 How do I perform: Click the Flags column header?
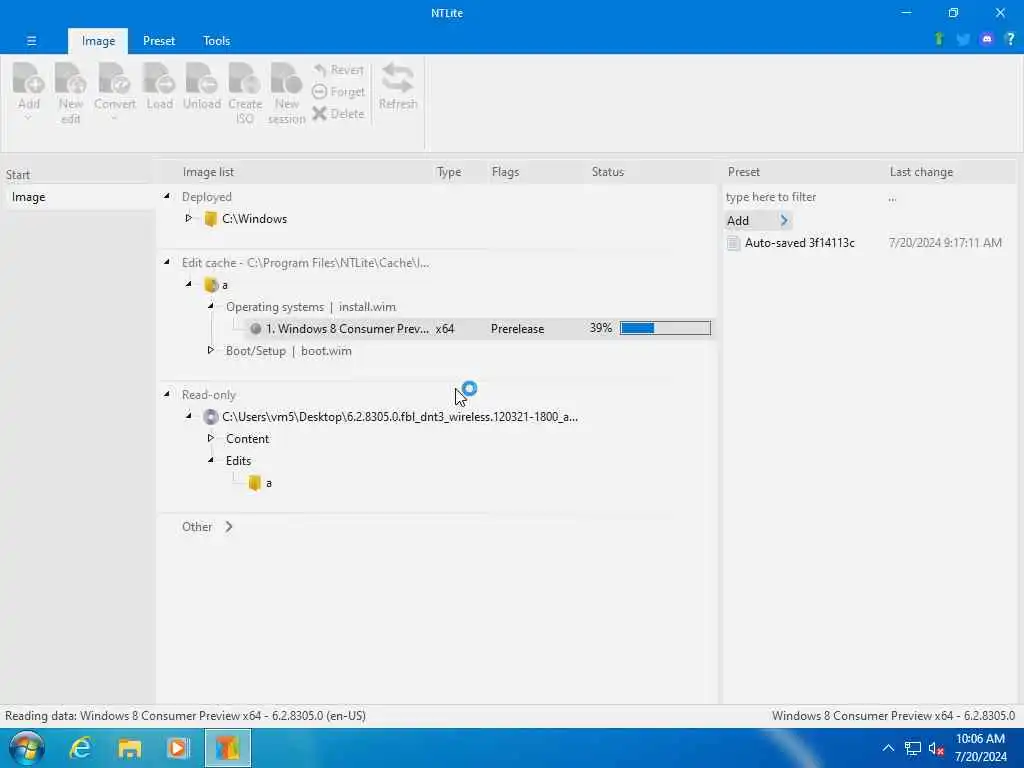[x=505, y=172]
